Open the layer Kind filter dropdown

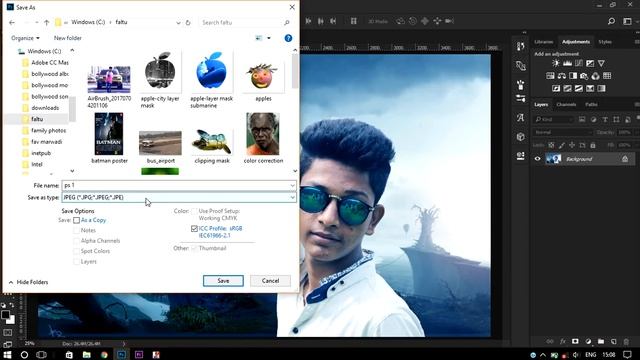(x=553, y=119)
